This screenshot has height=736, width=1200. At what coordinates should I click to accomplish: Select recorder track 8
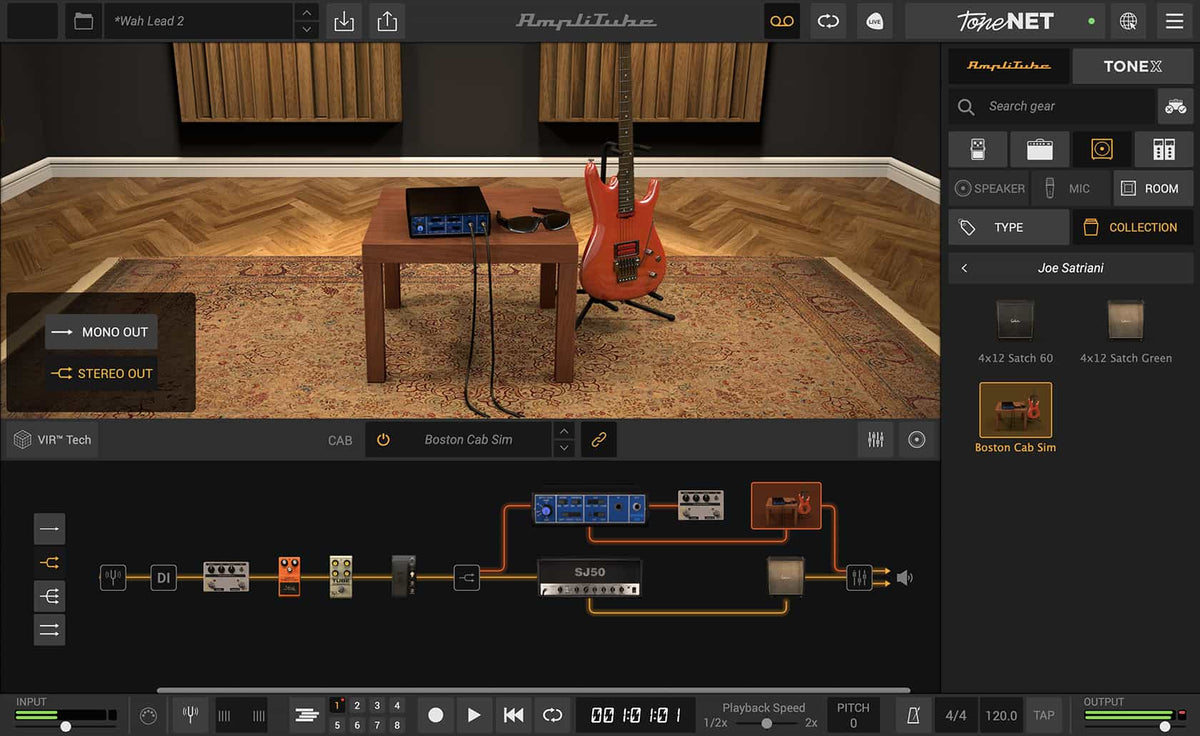coord(397,726)
